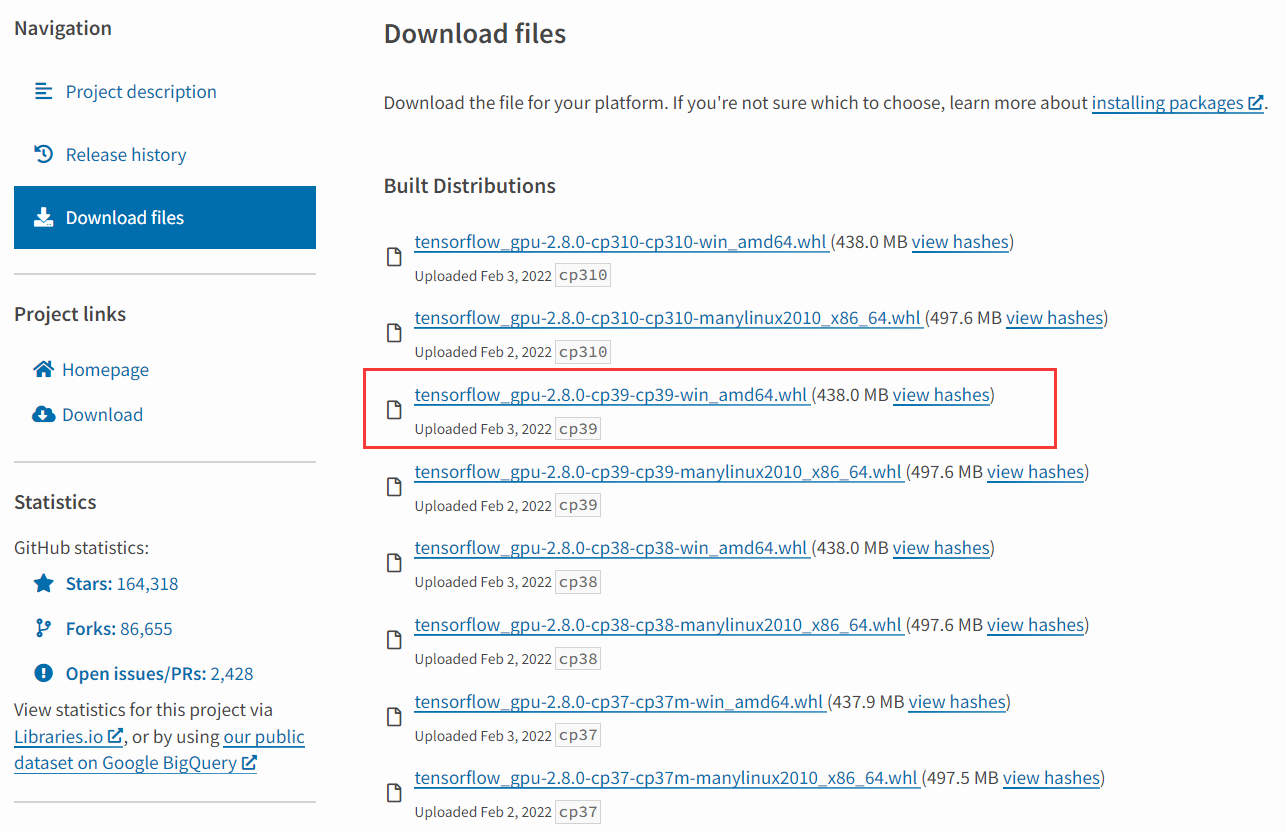Screen dimensions: 1286x833
Task: Click the file icon beside cp39 manylinux2010 wheel
Action: pos(394,487)
